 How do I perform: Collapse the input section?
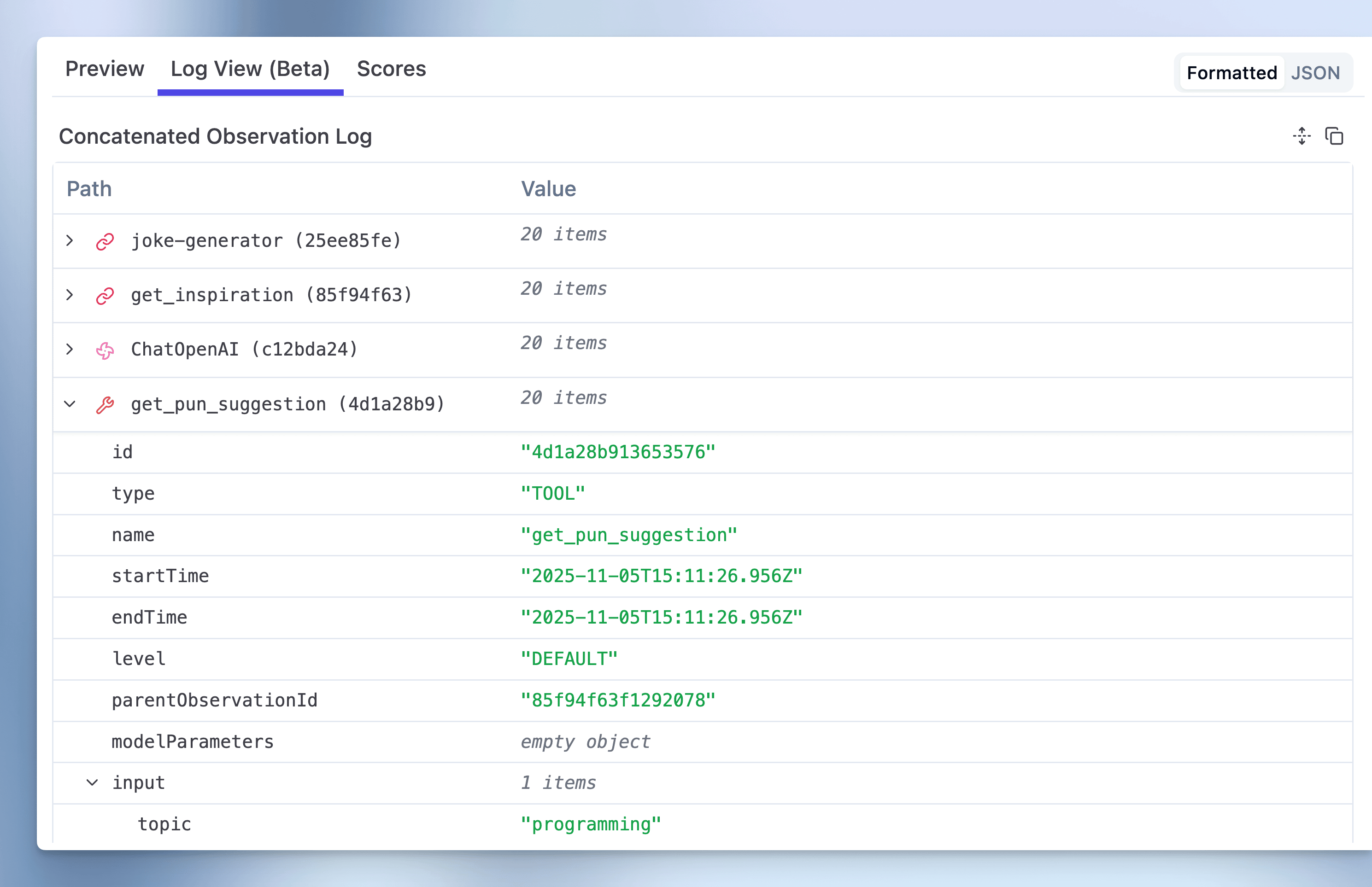(x=92, y=782)
